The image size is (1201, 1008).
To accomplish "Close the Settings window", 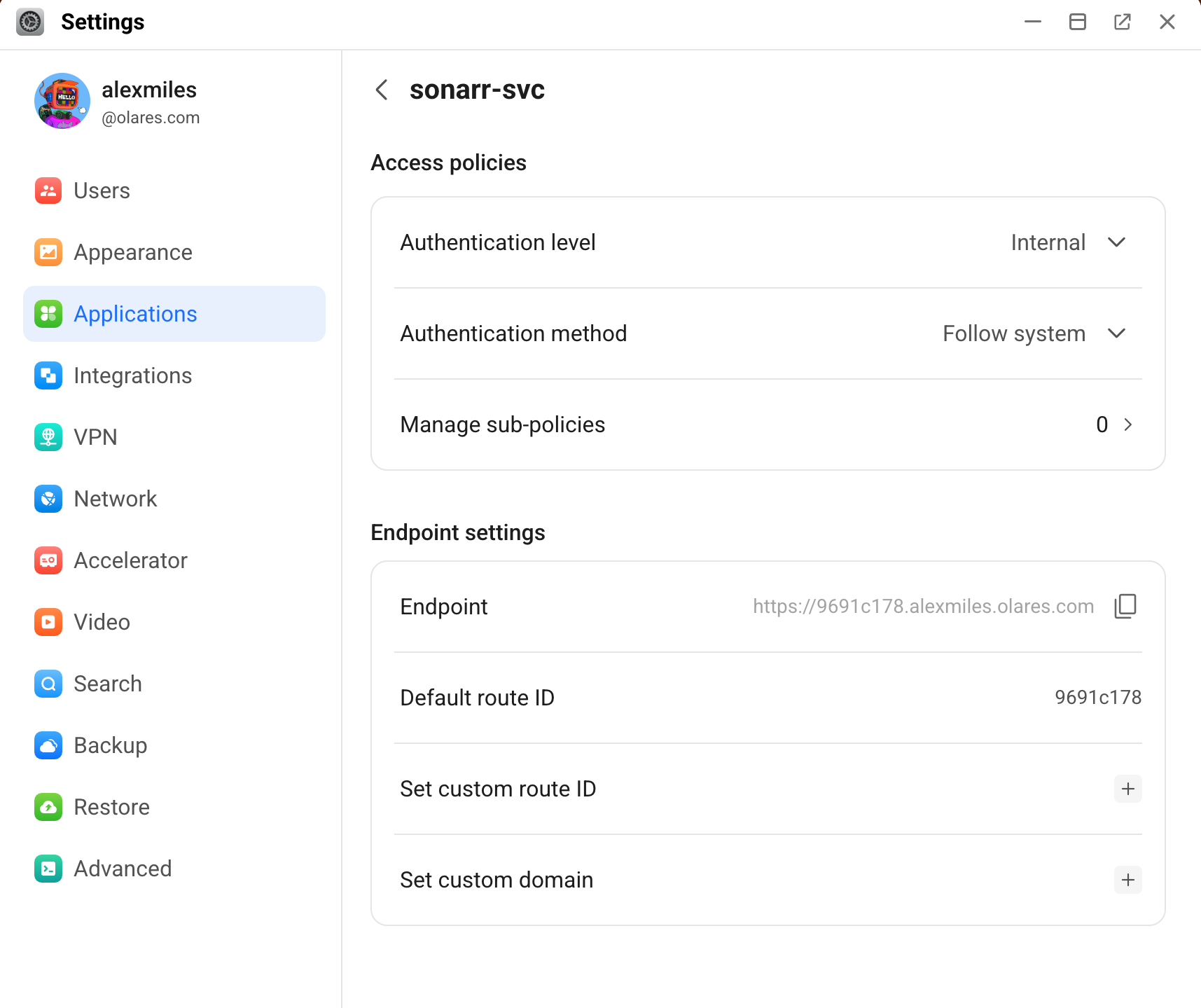I will [x=1167, y=22].
